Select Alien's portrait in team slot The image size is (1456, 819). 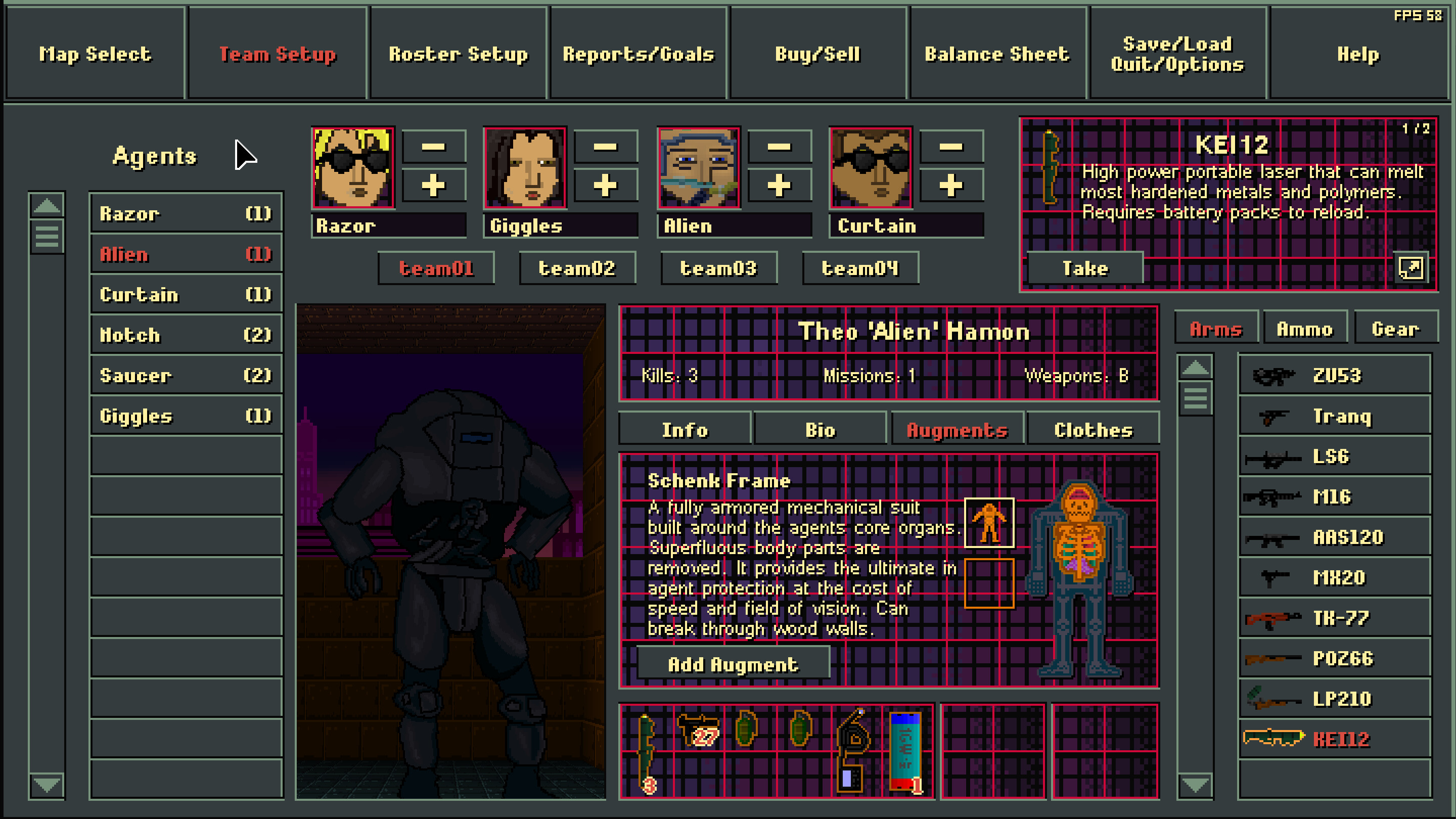point(699,168)
